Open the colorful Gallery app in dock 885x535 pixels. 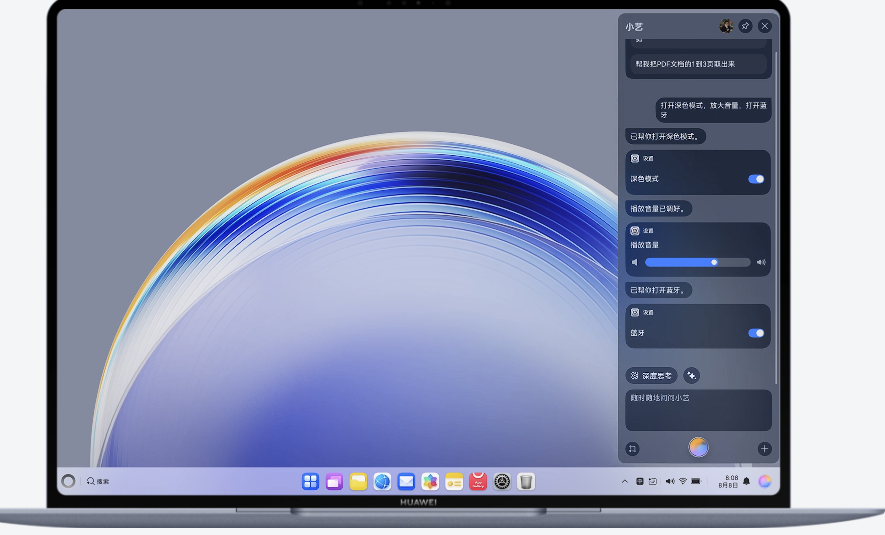430,481
